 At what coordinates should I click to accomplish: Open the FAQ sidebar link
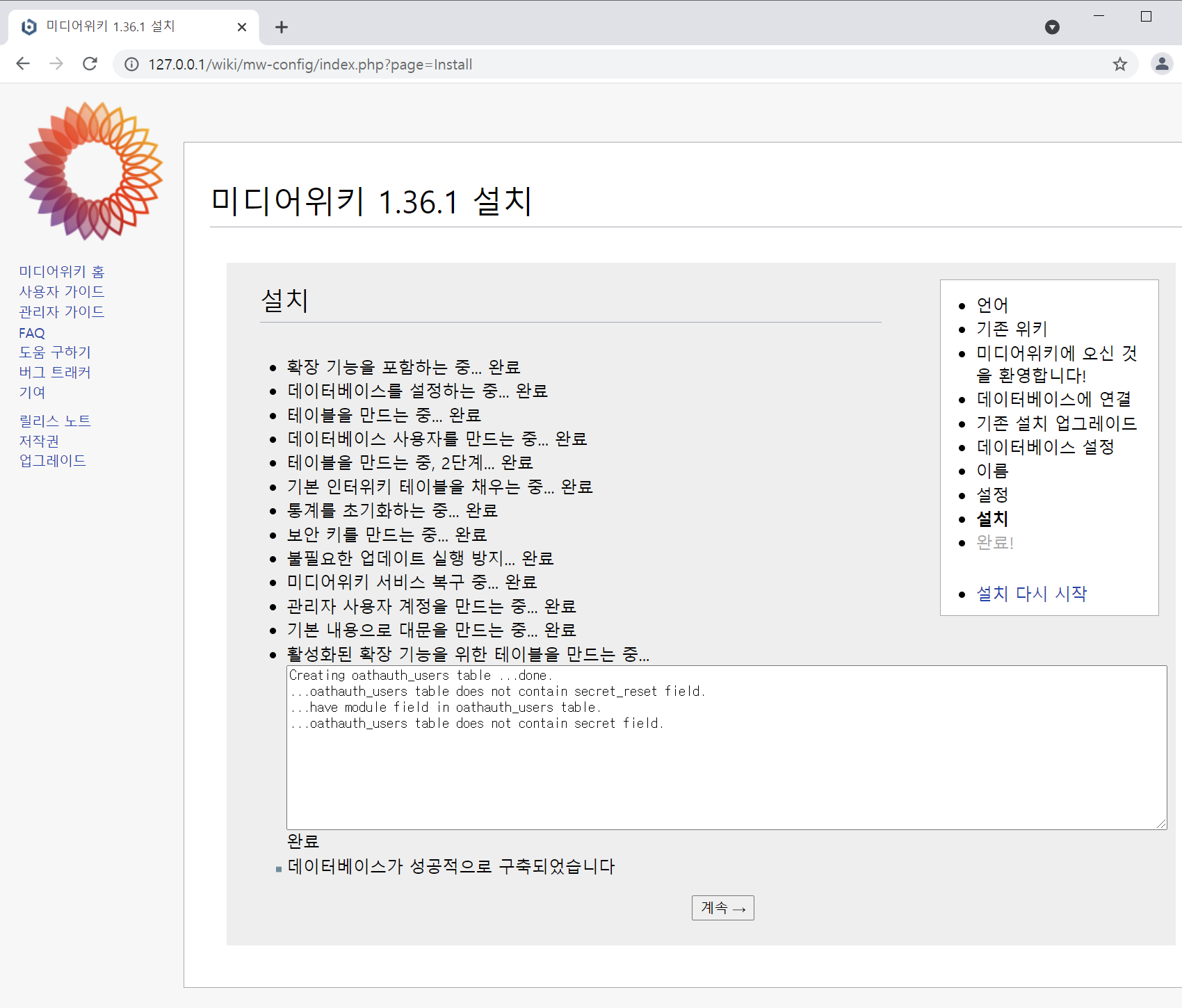coord(32,333)
